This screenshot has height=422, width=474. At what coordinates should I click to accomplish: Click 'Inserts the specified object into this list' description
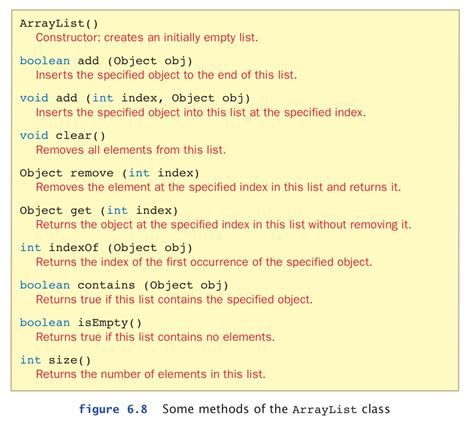(x=201, y=112)
